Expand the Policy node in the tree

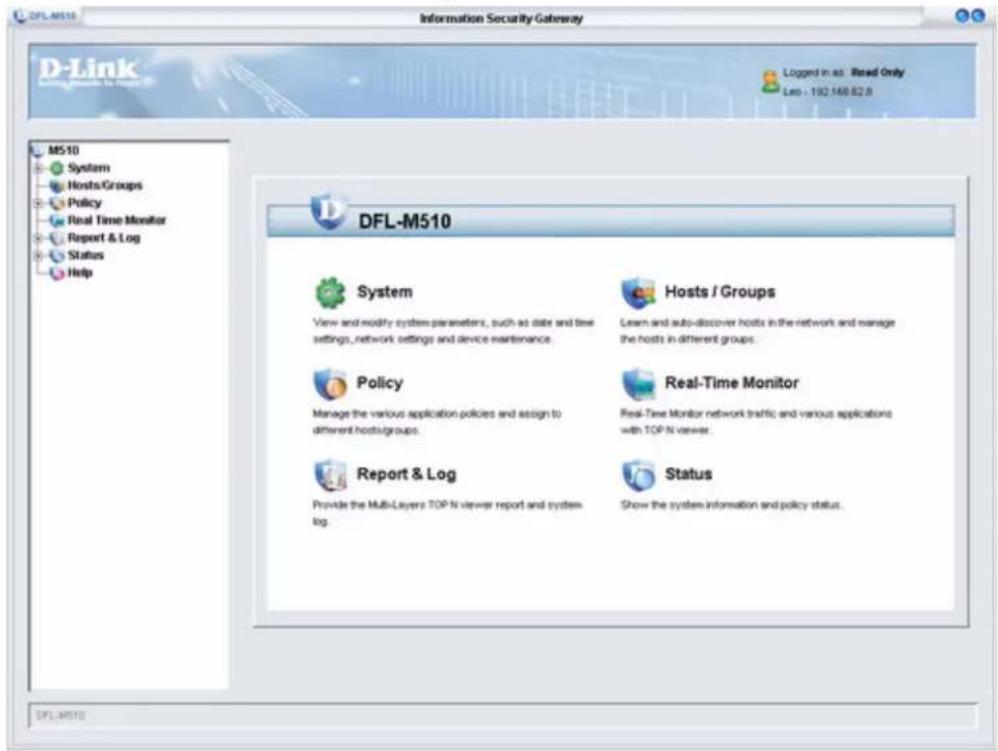click(38, 203)
